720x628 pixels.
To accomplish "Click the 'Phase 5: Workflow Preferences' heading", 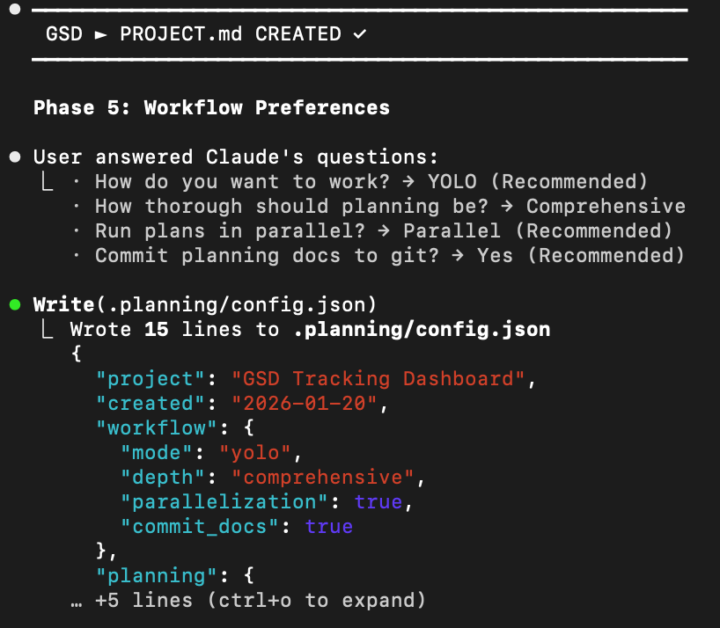I will click(x=211, y=108).
